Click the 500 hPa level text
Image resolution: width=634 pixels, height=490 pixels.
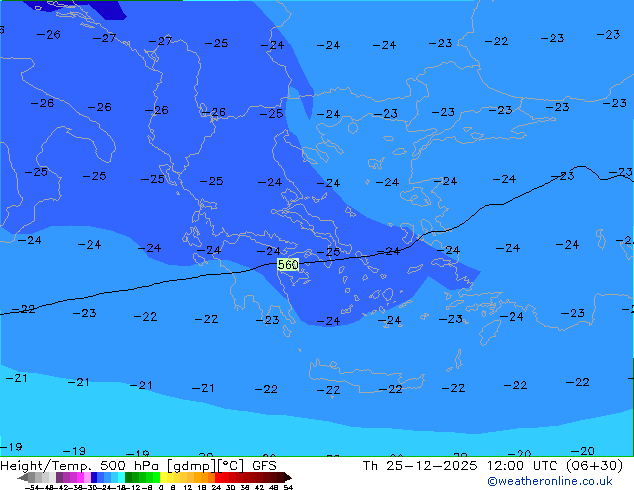[131, 466]
